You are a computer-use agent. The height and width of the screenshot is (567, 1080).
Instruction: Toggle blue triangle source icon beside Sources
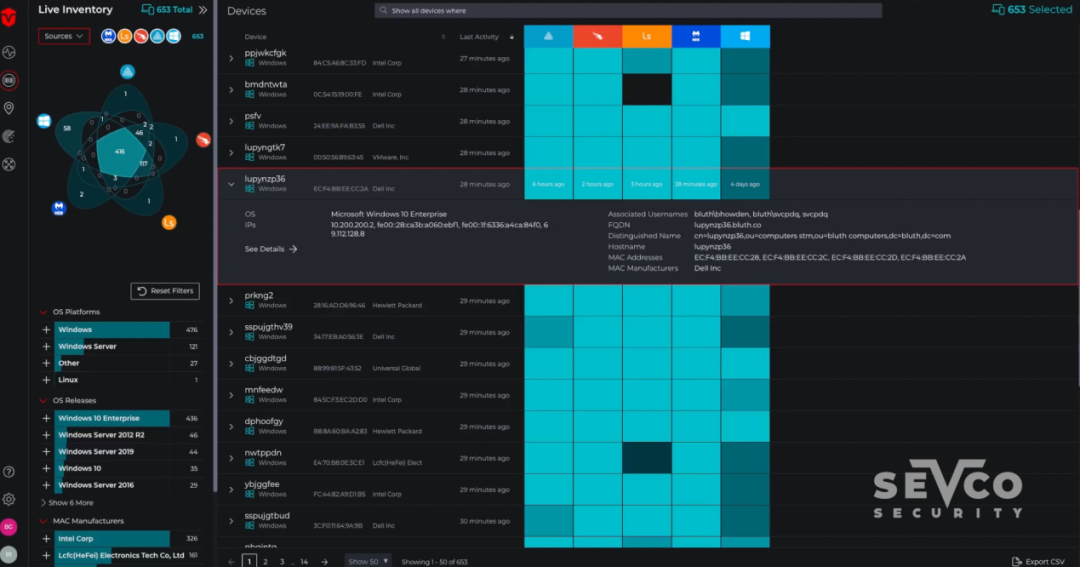click(x=157, y=36)
